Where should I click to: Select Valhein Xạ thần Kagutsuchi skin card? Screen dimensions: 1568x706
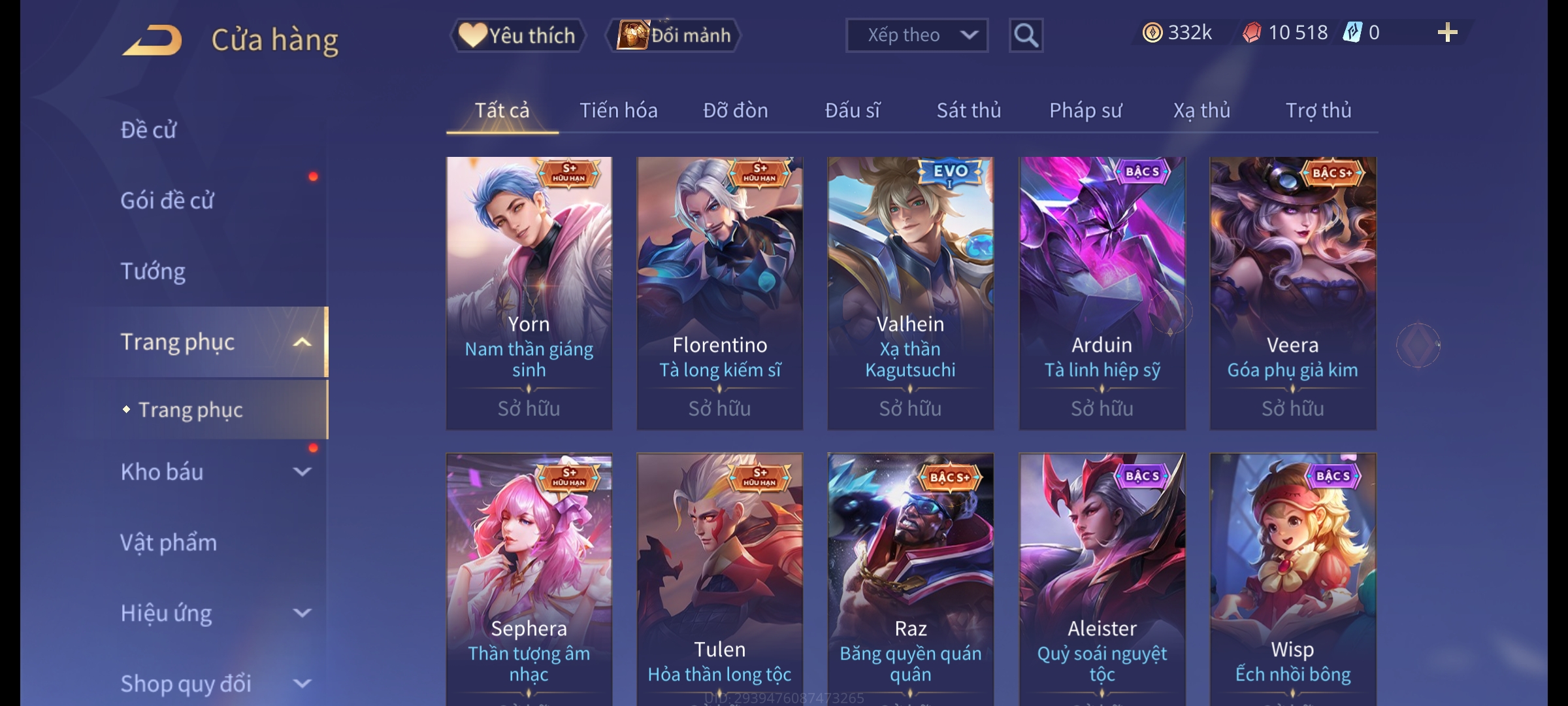910,293
